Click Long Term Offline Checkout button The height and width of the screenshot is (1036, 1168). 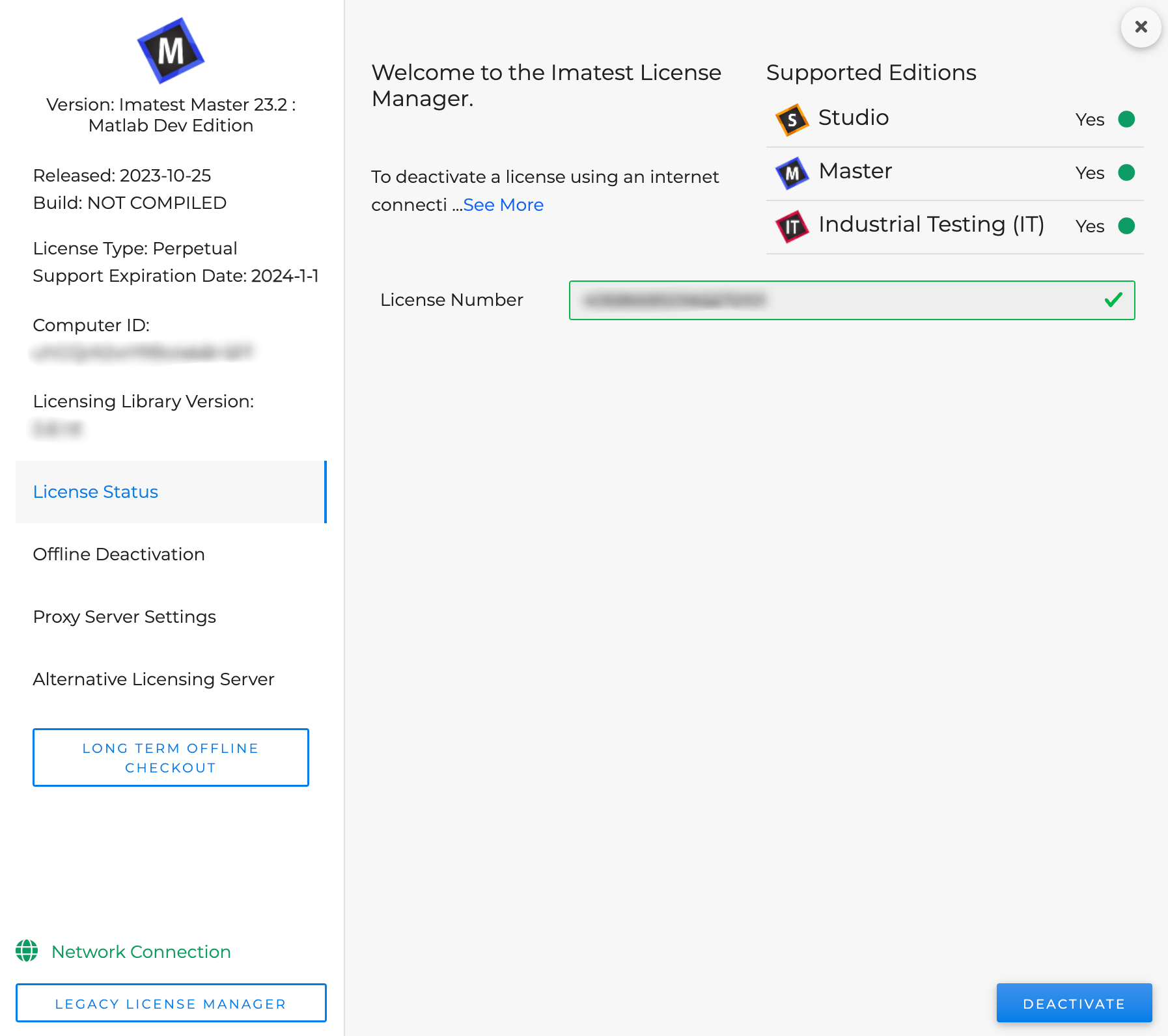[171, 757]
